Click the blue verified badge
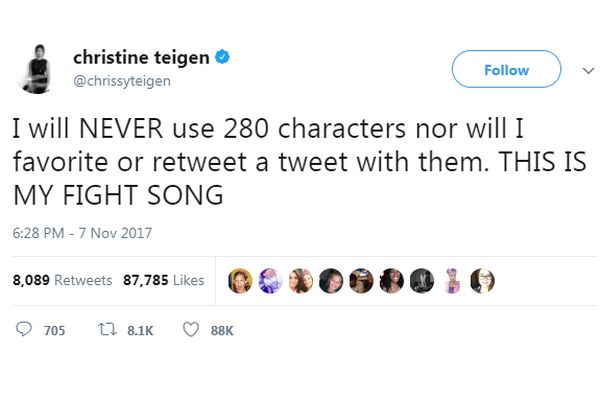600x400 pixels. 223,58
